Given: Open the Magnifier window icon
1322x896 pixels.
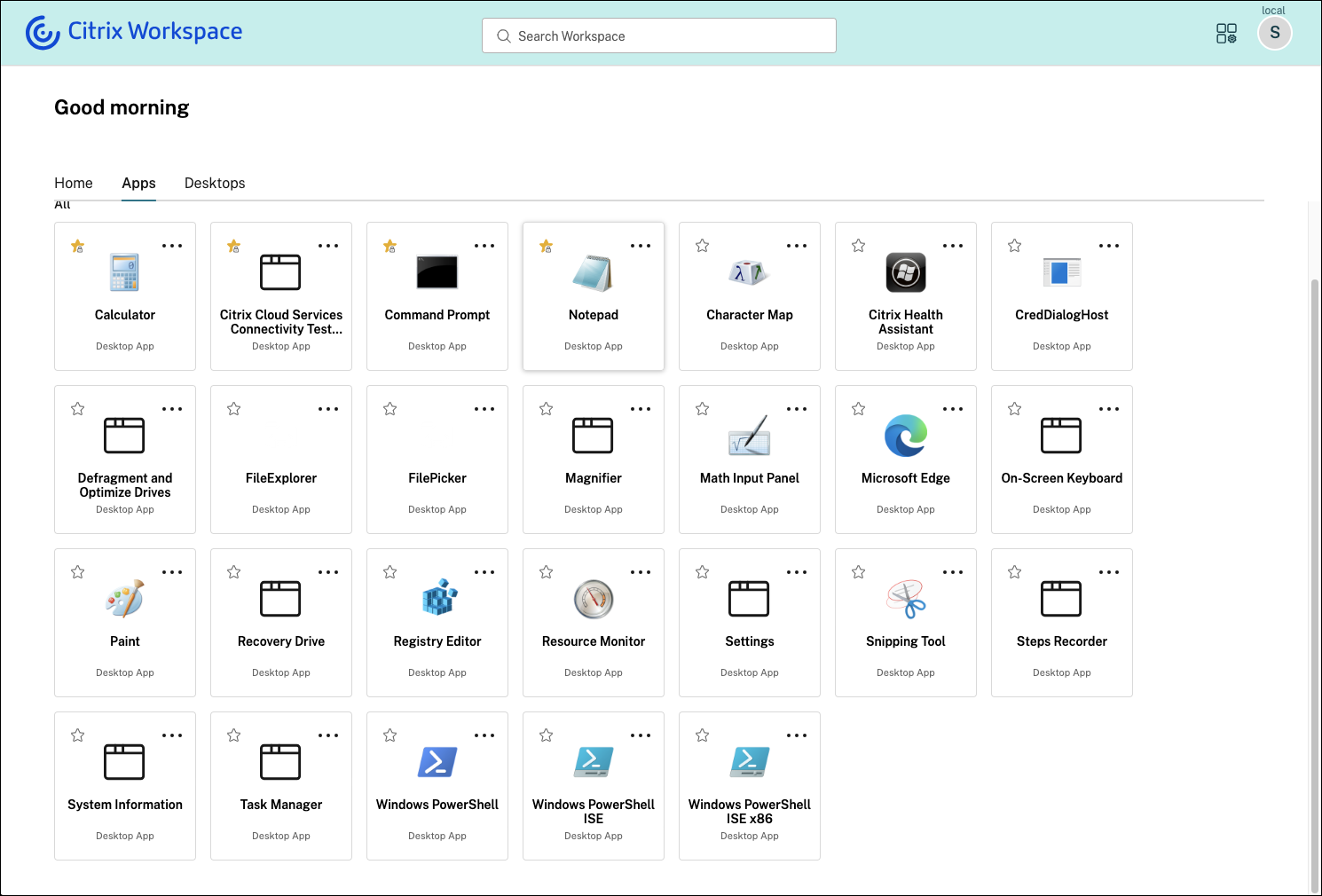Looking at the screenshot, I should (x=593, y=436).
